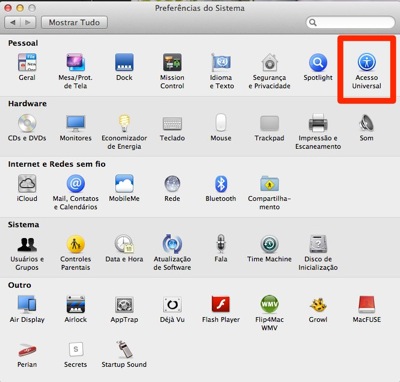This screenshot has width=400, height=382.
Task: Go back with the left arrow button
Action: [x=13, y=22]
